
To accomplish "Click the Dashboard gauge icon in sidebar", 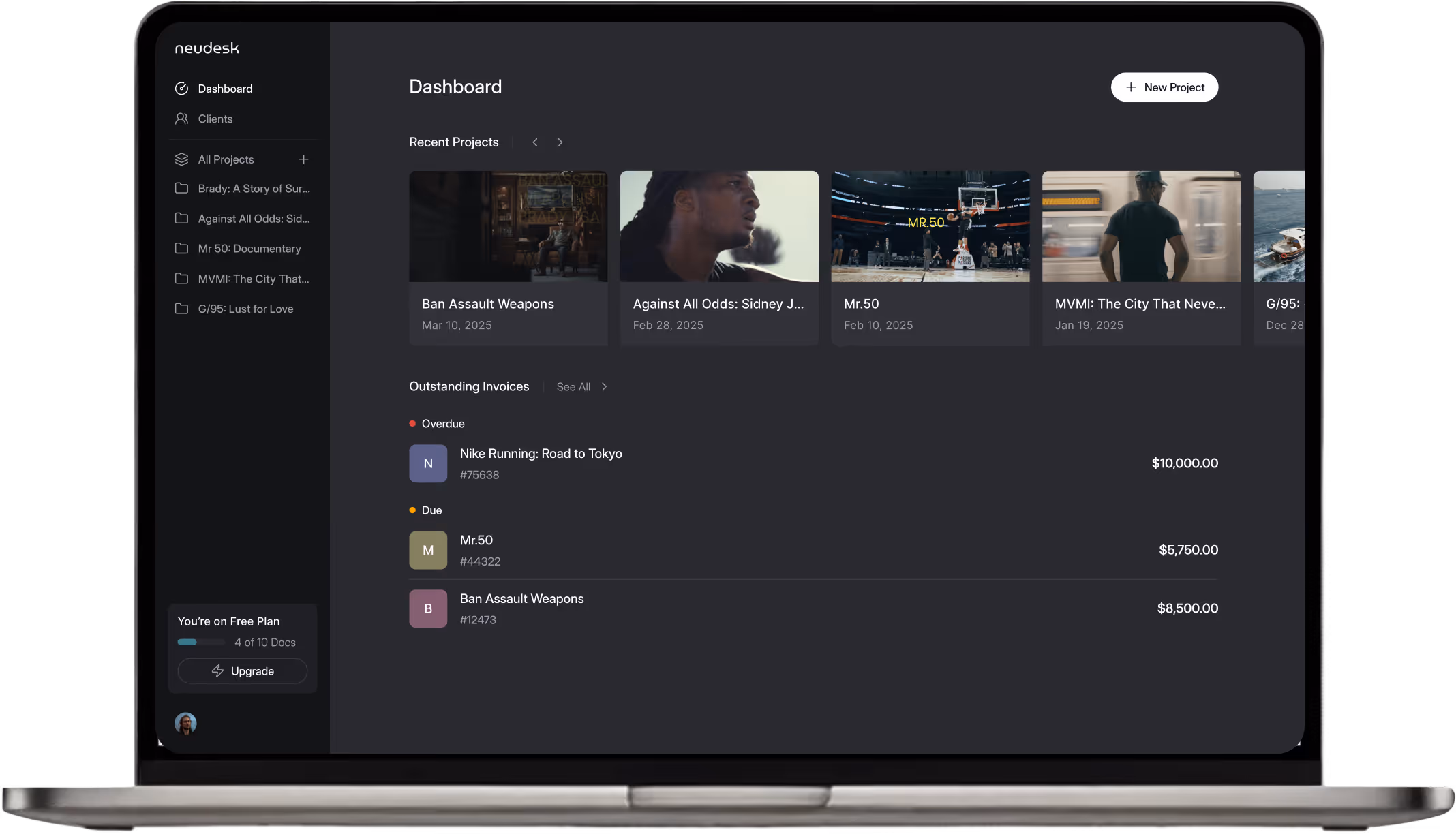I will point(181,89).
